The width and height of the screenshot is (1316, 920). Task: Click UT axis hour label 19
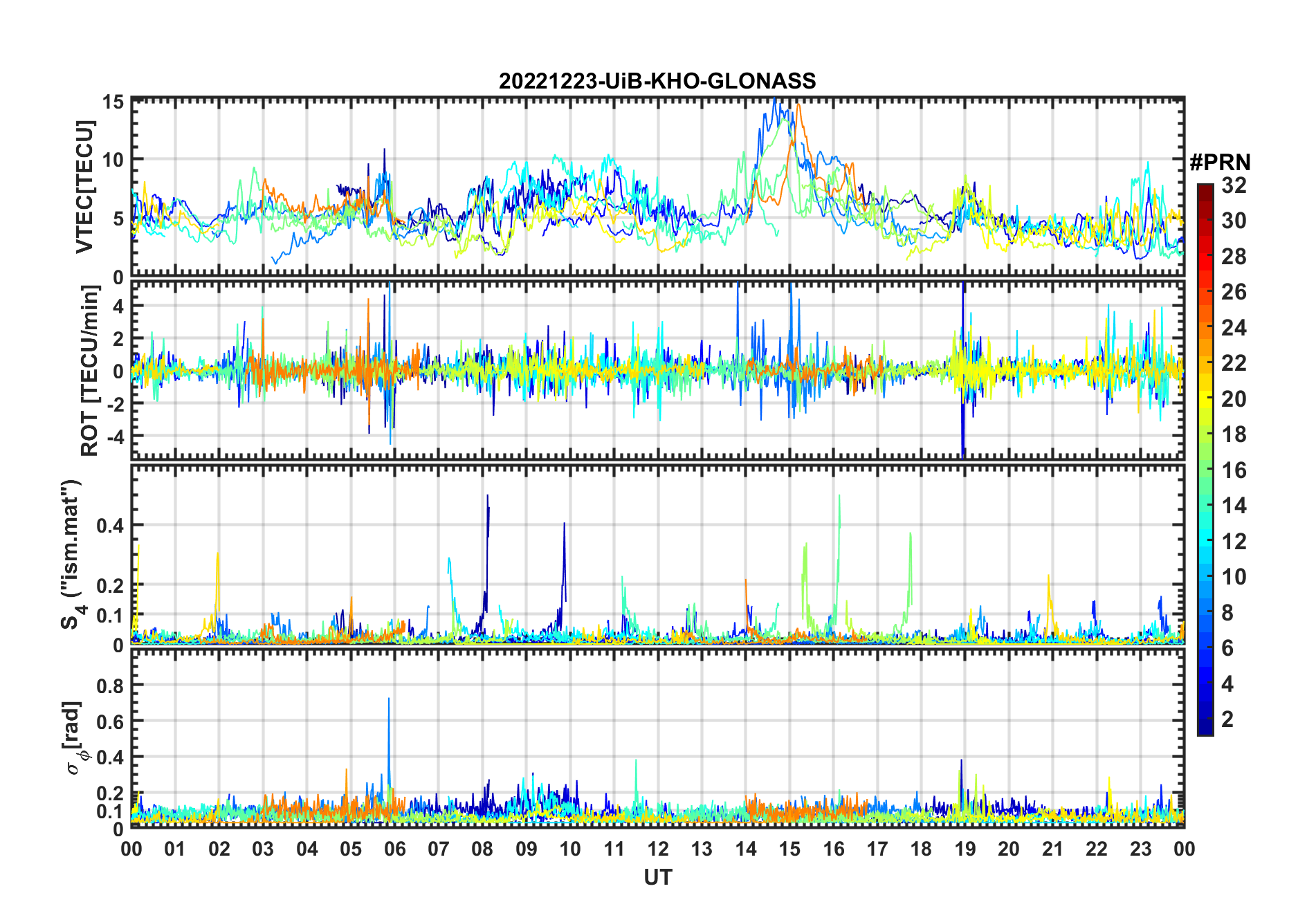965,849
